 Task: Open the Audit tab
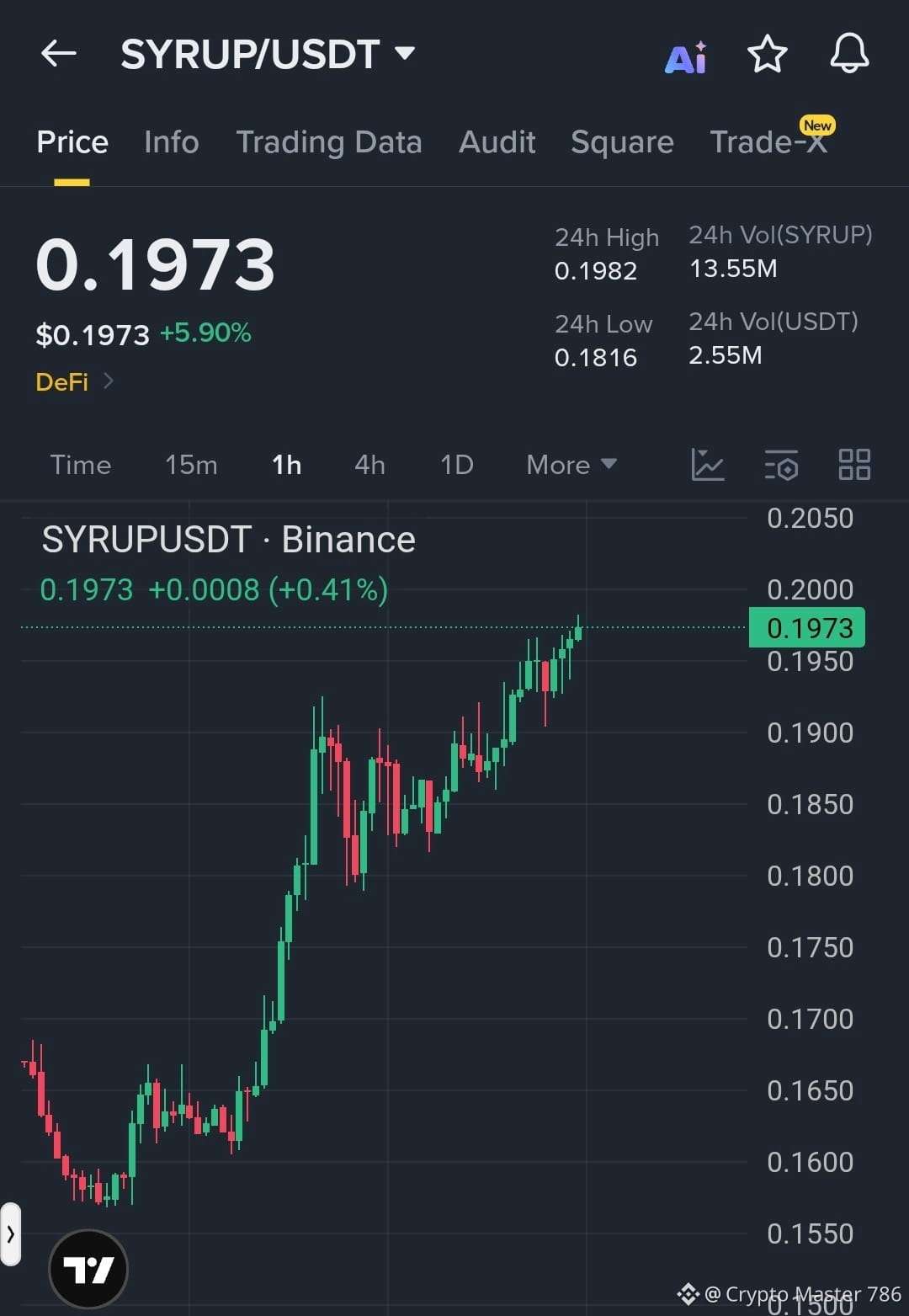coord(497,142)
